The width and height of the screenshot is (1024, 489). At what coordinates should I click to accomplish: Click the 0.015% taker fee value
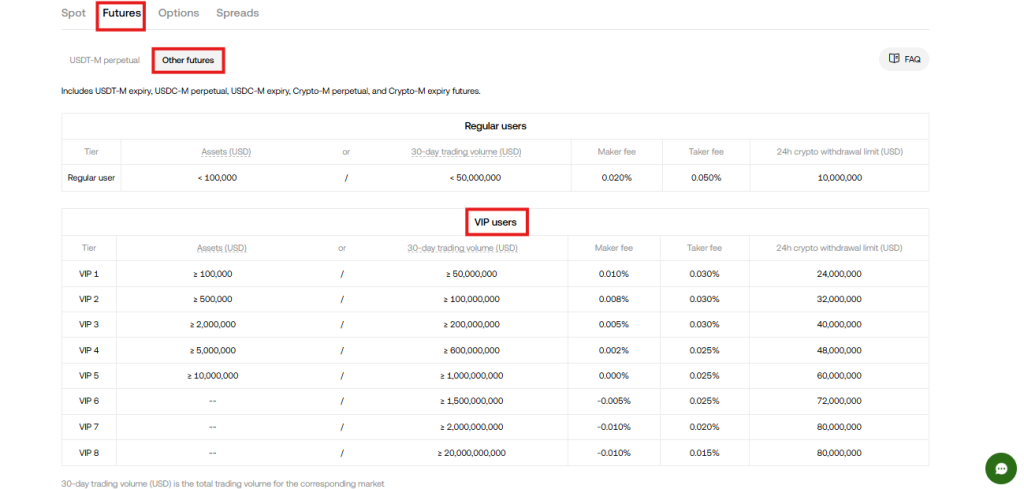click(705, 452)
